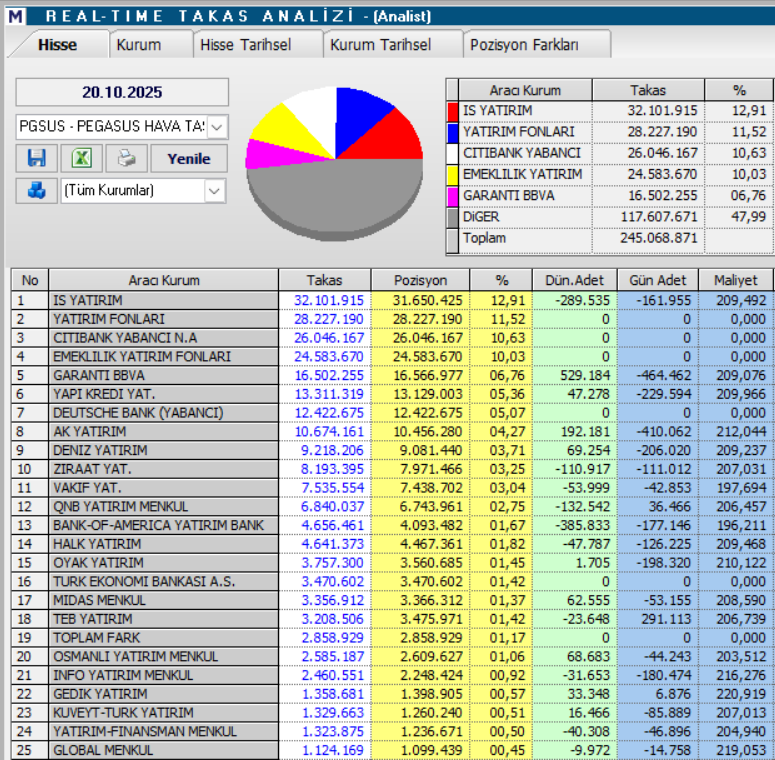The image size is (775, 760).
Task: Select the GLOBAL MENKUL row
Action: pos(392,751)
